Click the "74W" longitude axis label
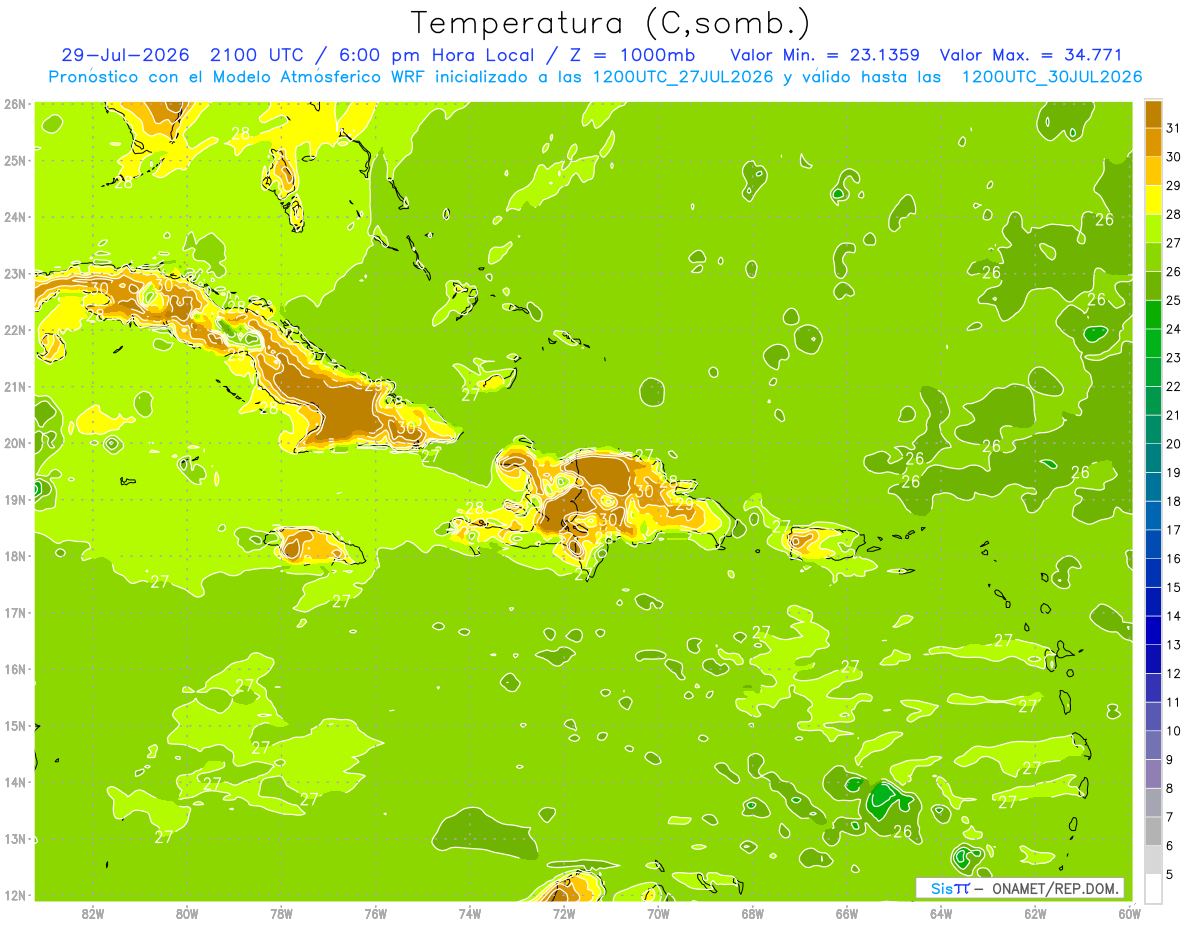The image size is (1200, 927). [469, 913]
